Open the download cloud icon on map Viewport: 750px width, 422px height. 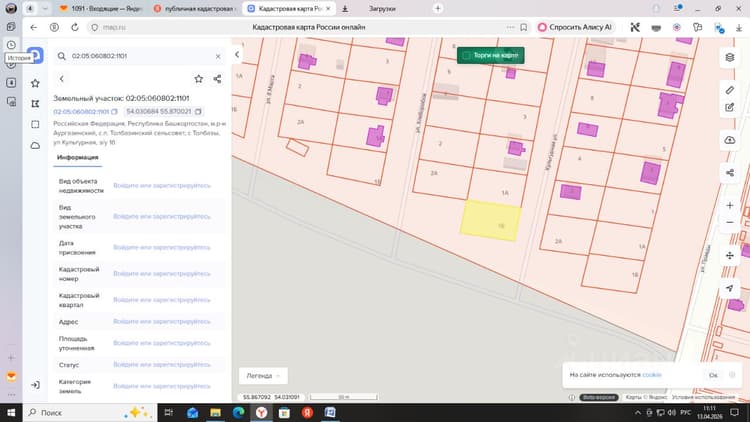[729, 140]
